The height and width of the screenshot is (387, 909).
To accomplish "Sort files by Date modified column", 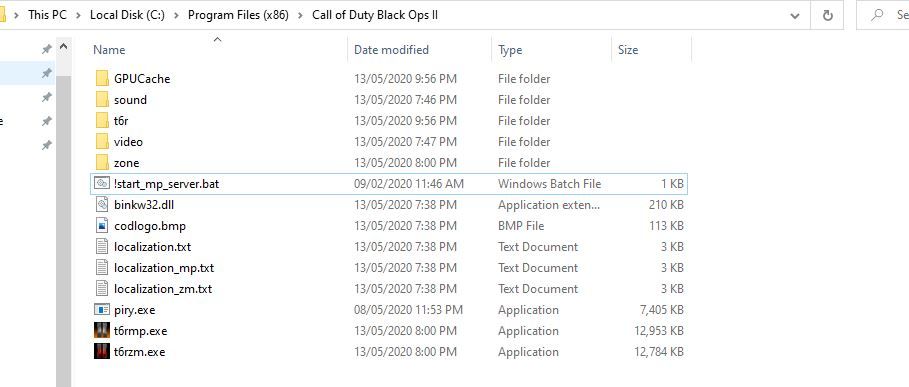I will pyautogui.click(x=391, y=50).
